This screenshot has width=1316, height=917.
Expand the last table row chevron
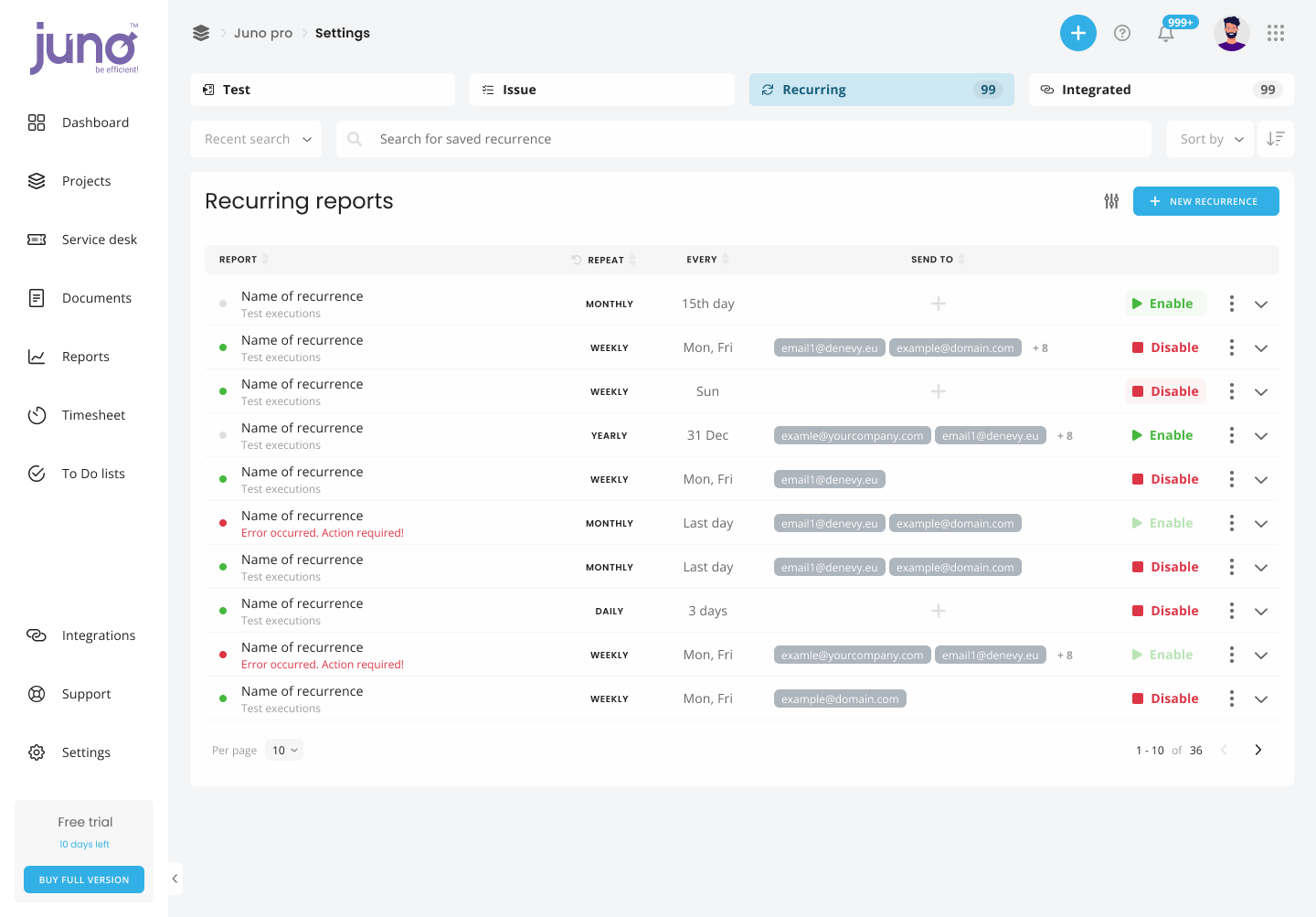(x=1261, y=698)
